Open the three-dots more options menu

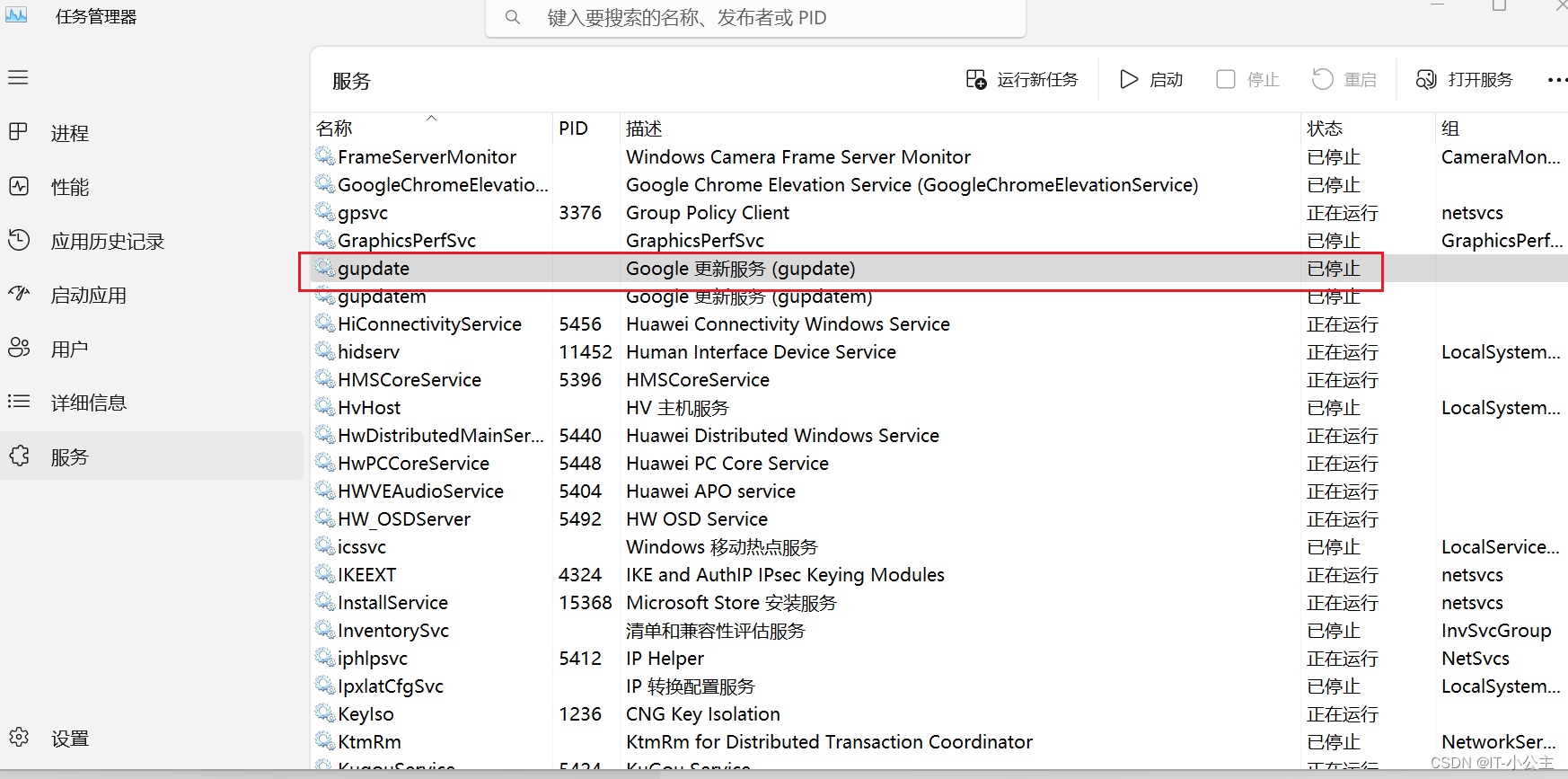1557,80
